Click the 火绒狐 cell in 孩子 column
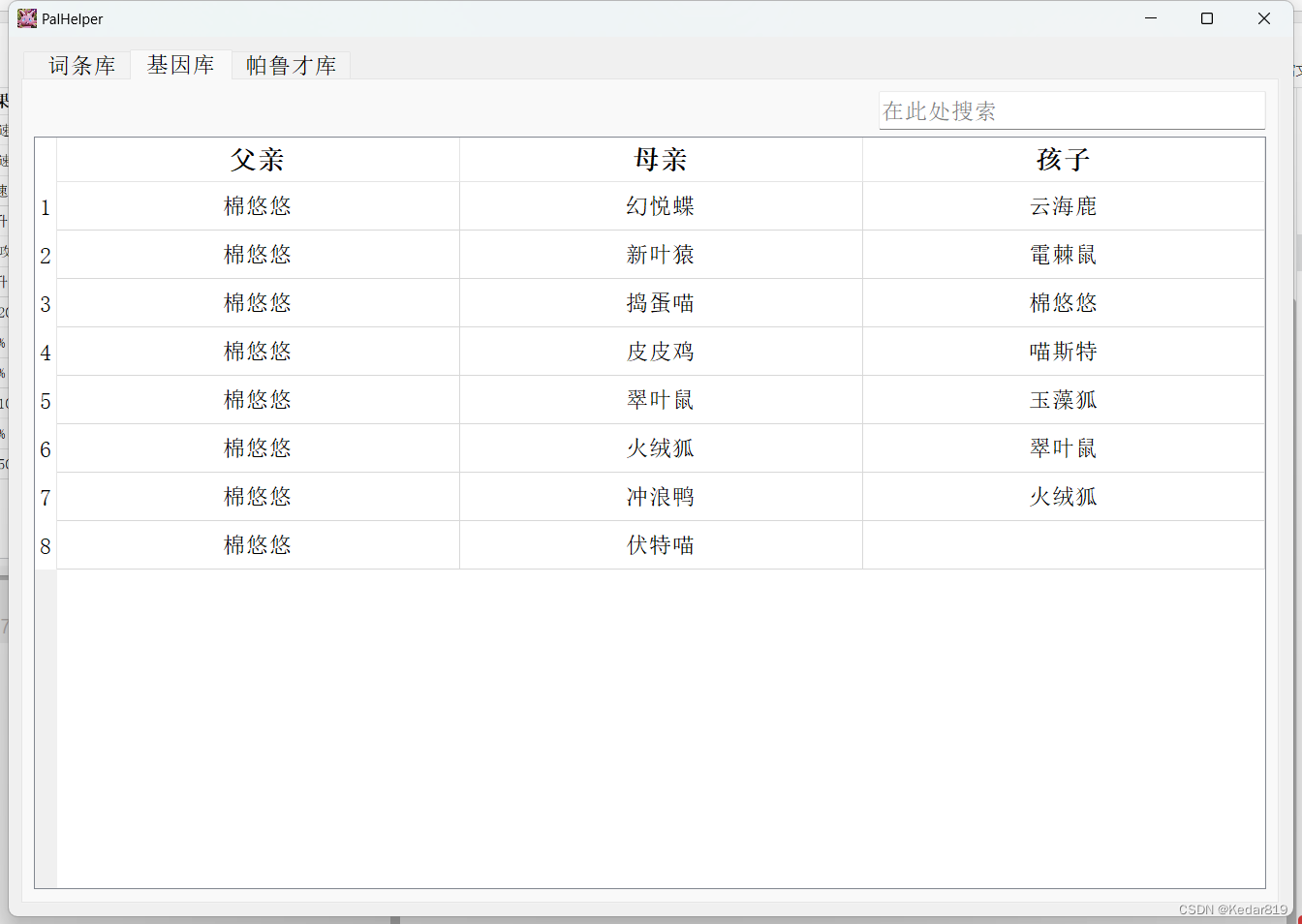 (x=1064, y=497)
